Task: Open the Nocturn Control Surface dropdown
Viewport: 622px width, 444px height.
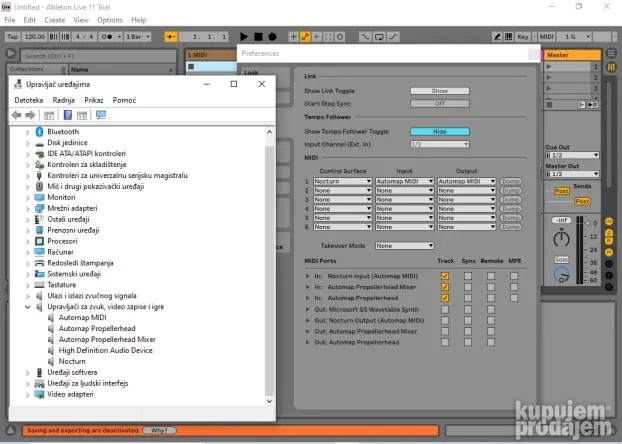Action: coord(342,181)
